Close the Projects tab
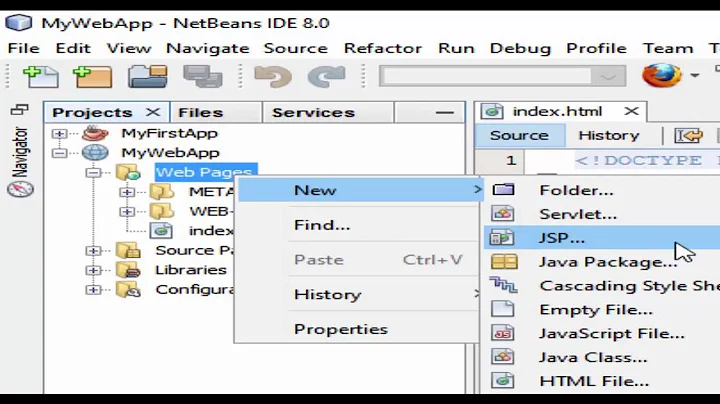 153,112
